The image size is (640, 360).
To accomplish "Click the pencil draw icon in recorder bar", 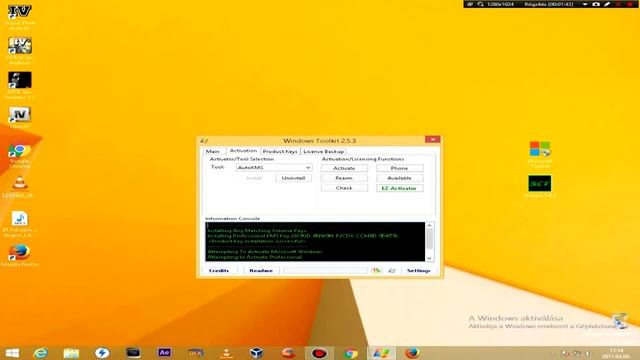I will pyautogui.click(x=607, y=4).
